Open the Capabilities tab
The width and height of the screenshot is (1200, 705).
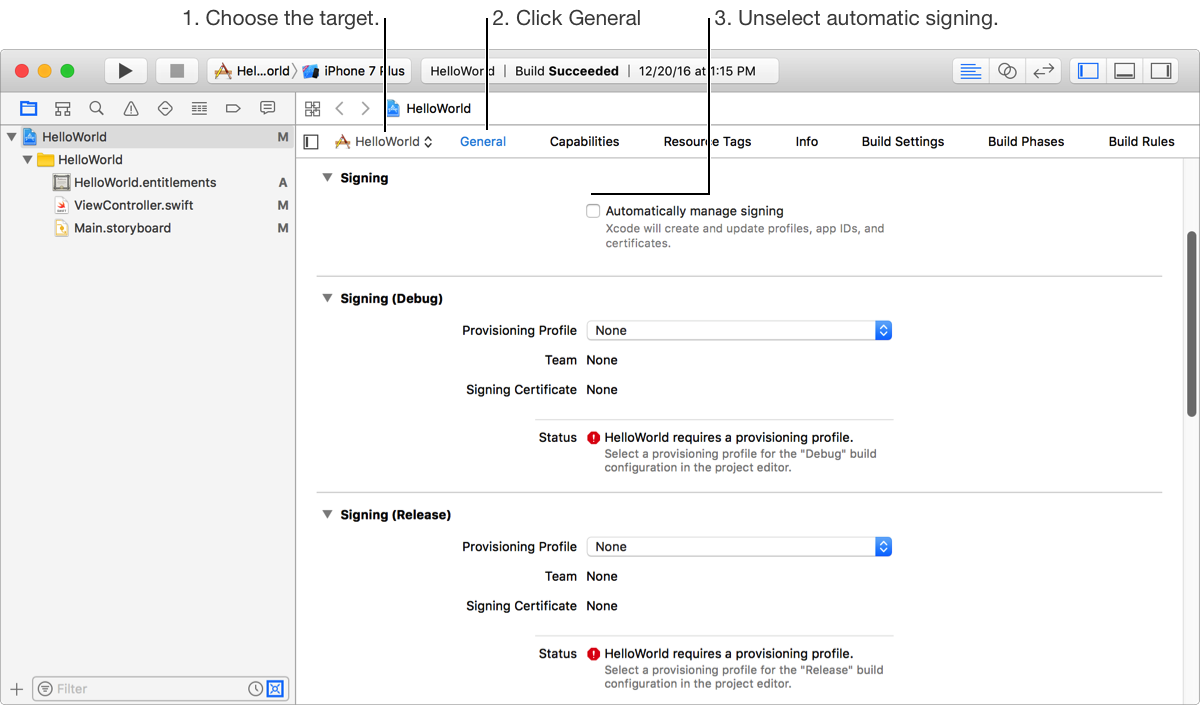584,141
